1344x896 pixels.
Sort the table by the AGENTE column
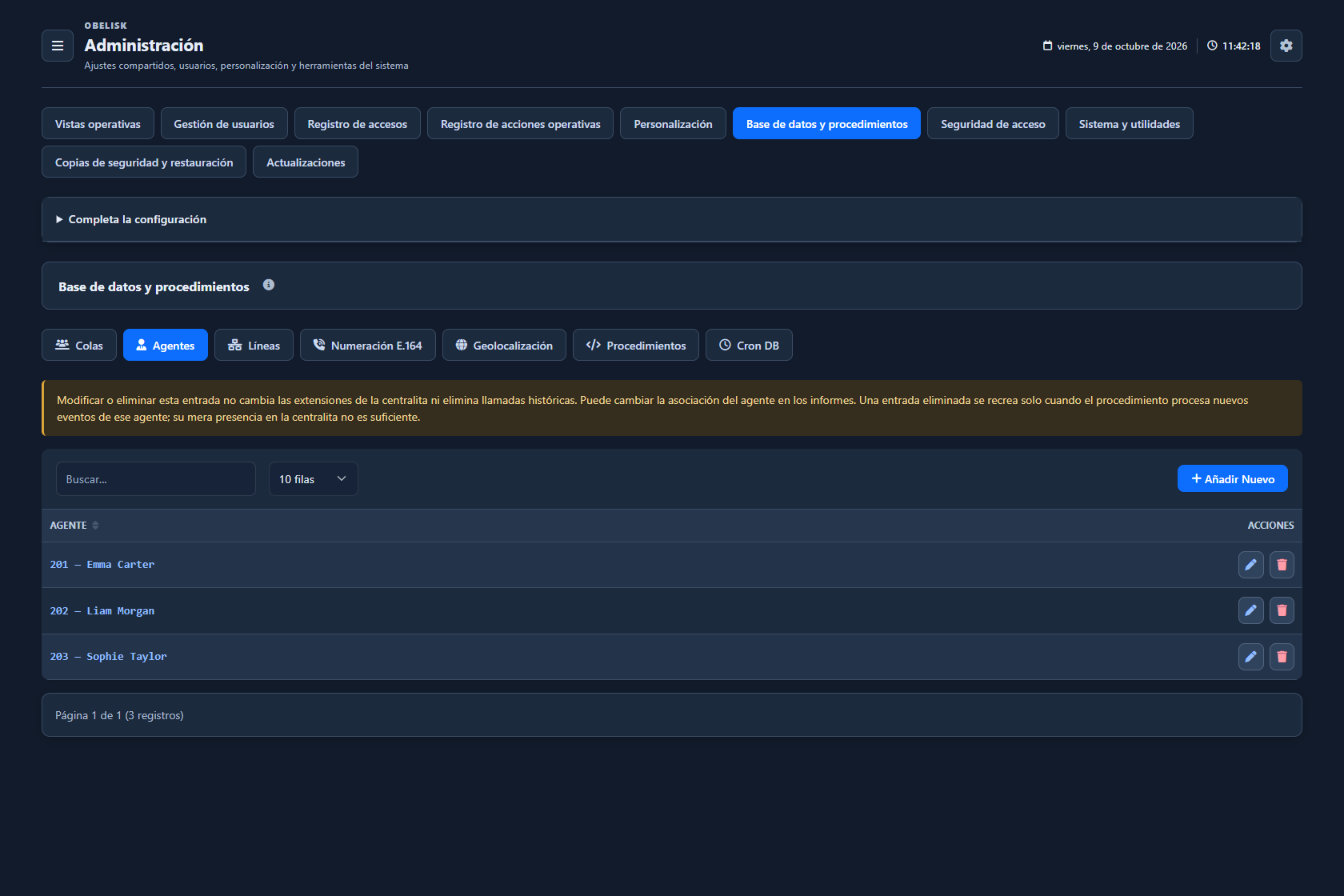pos(74,526)
